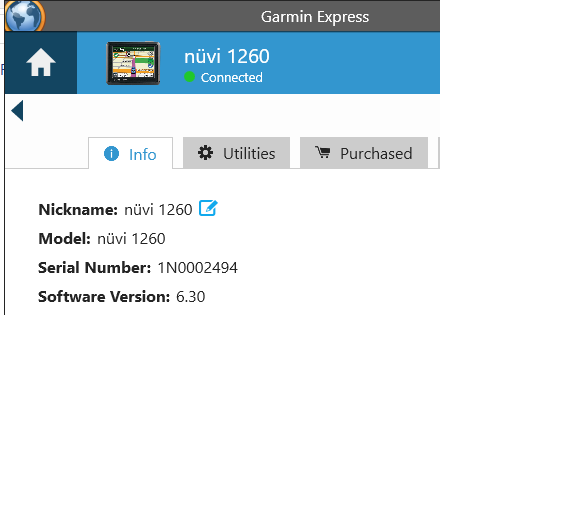Image resolution: width=580 pixels, height=527 pixels.
Task: Click the nüvi 1260 header title
Action: pyautogui.click(x=227, y=57)
